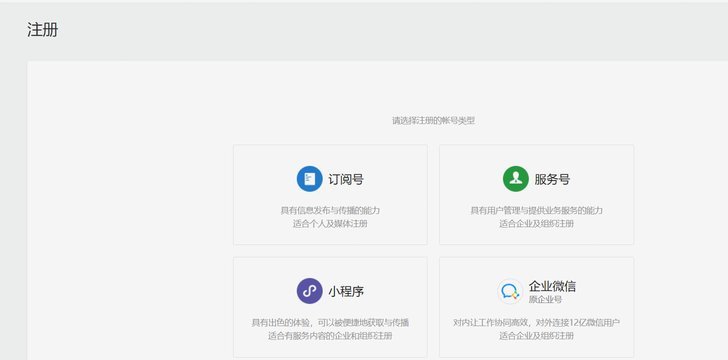Click the blue 订阅号 document icon
Image resolution: width=728 pixels, height=360 pixels.
309,179
